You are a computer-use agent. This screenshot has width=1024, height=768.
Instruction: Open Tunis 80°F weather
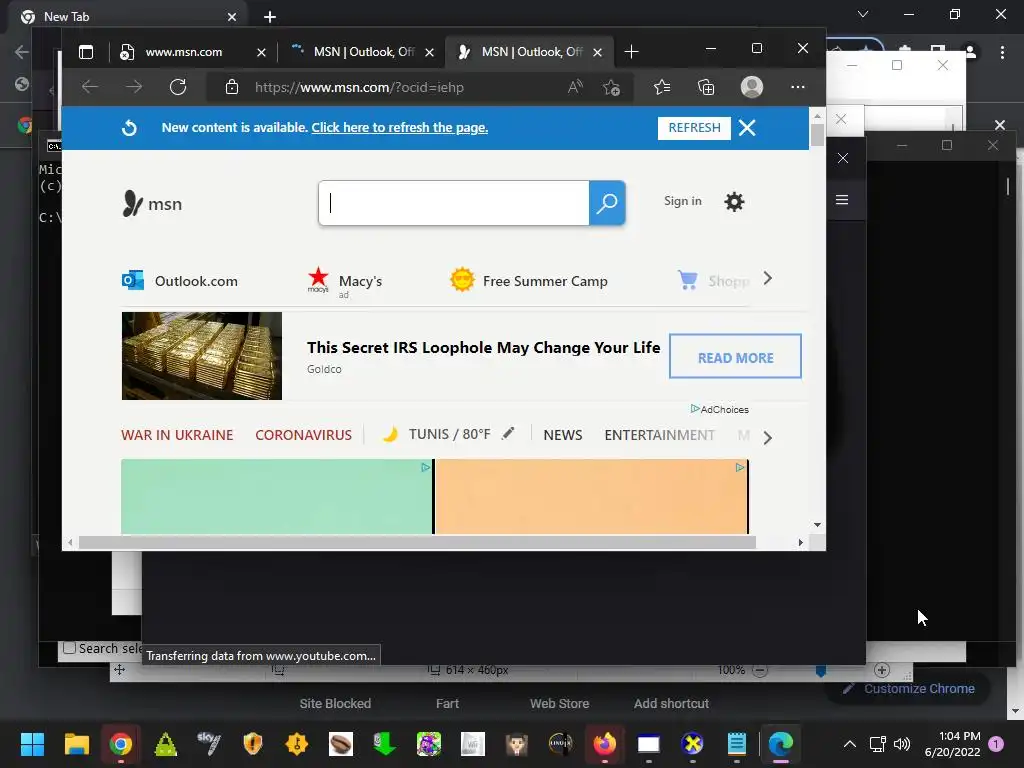pyautogui.click(x=449, y=434)
